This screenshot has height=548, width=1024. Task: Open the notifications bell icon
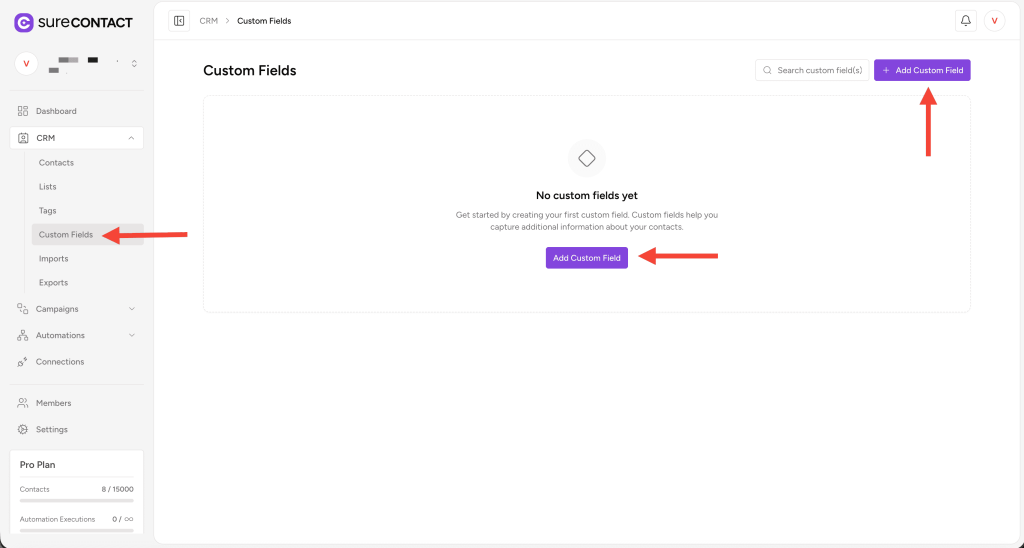[x=965, y=21]
